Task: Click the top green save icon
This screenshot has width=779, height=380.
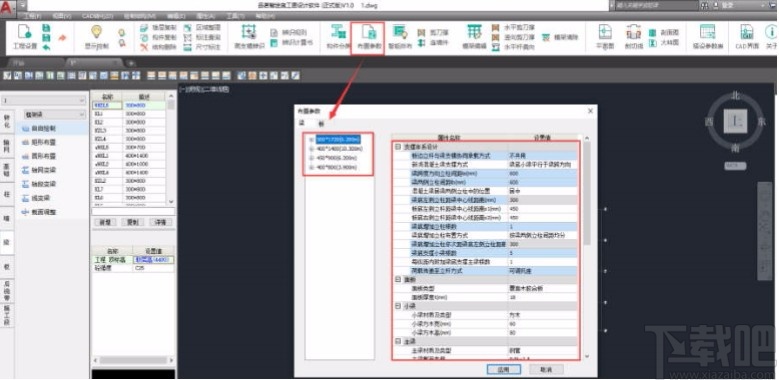Action: click(46, 28)
